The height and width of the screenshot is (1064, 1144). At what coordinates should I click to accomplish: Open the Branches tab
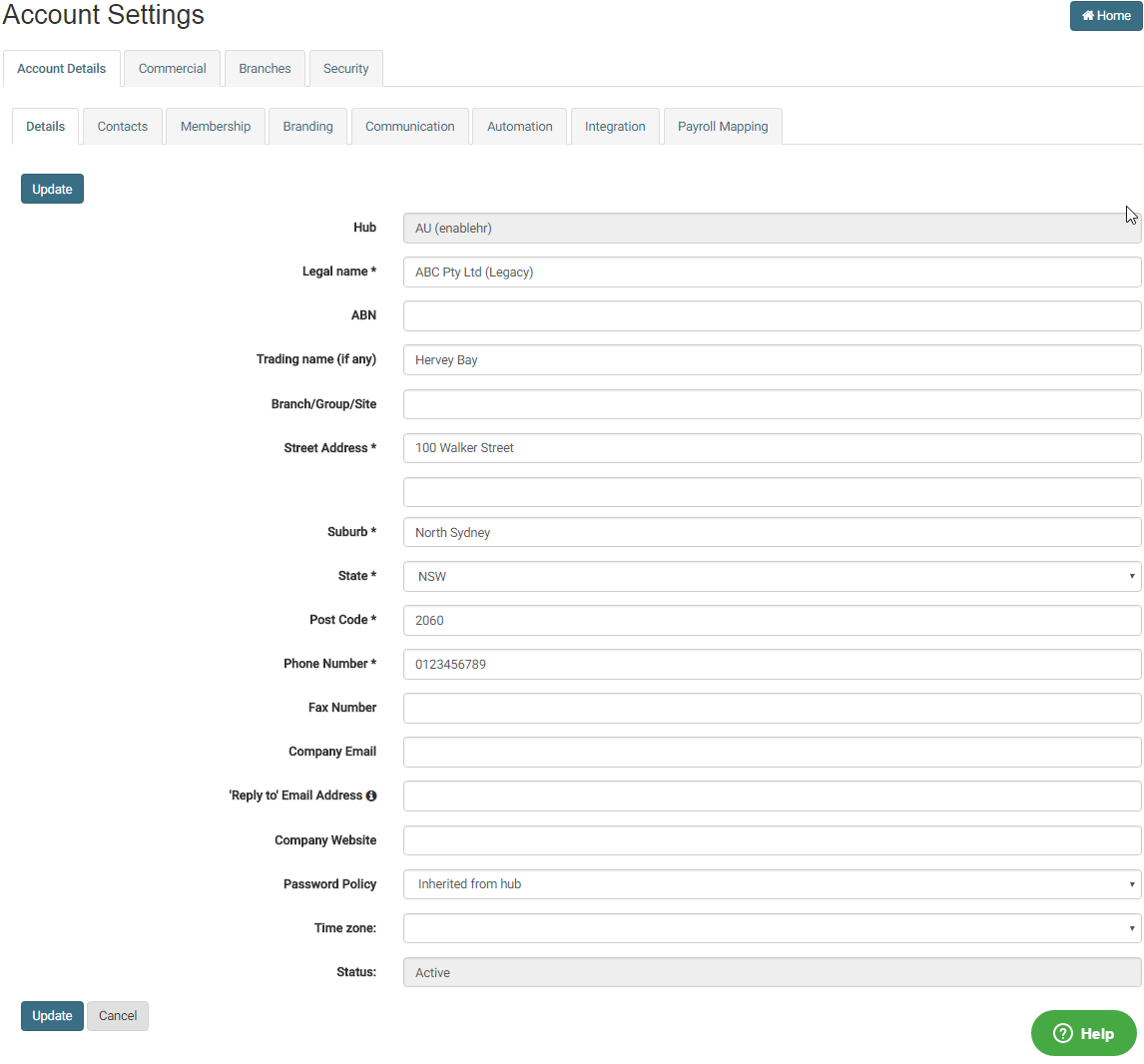(265, 69)
